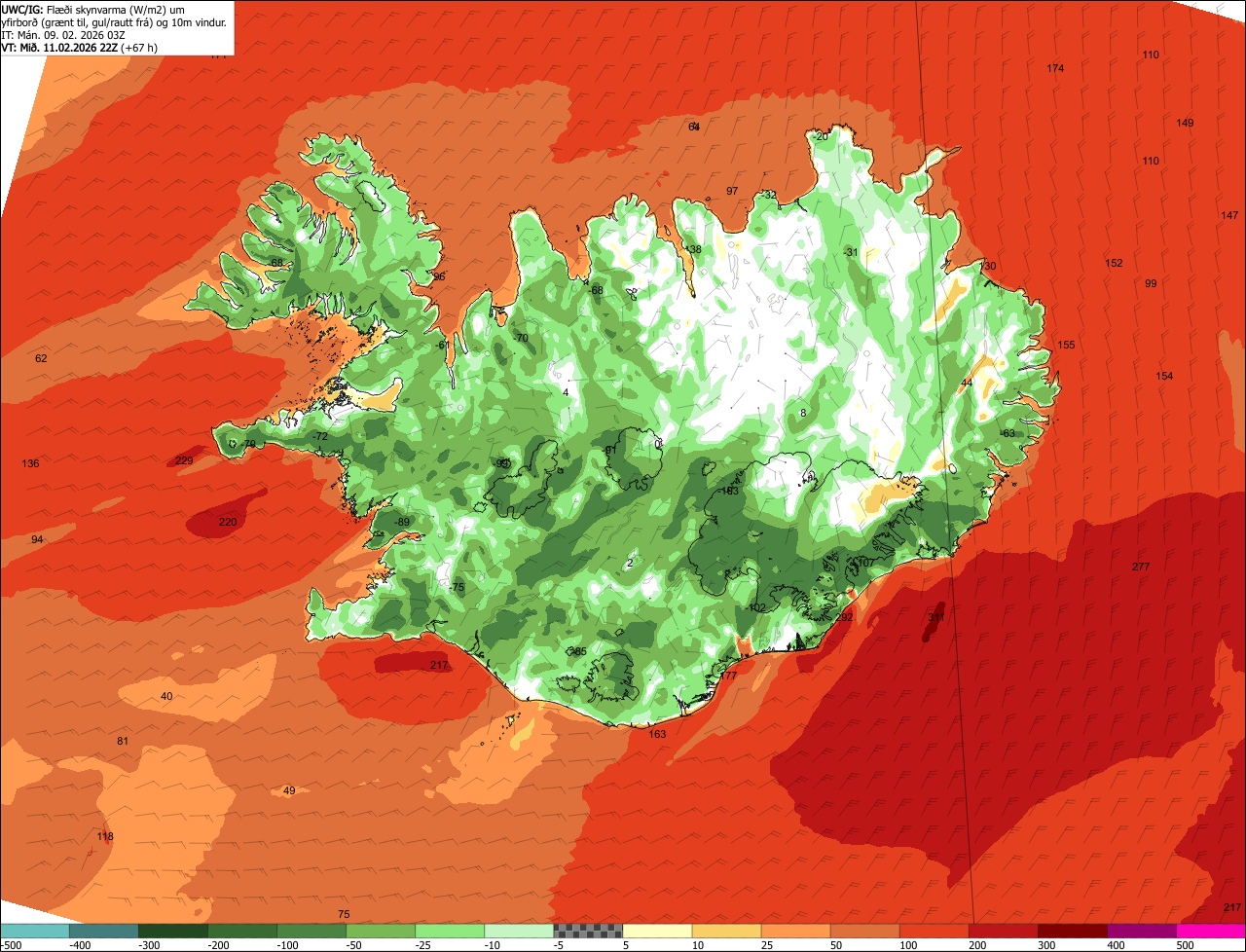Pick the dark teal -400 to -300 legend swatch

tap(104, 931)
